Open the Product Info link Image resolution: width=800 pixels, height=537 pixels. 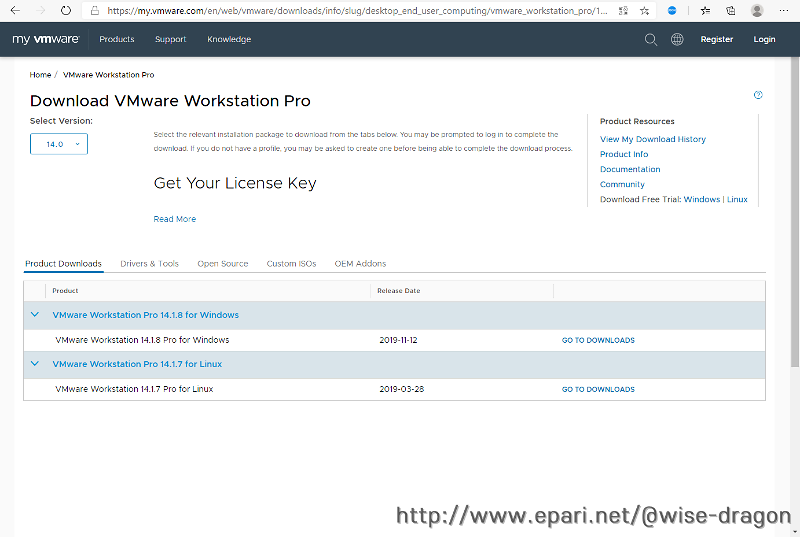(624, 154)
